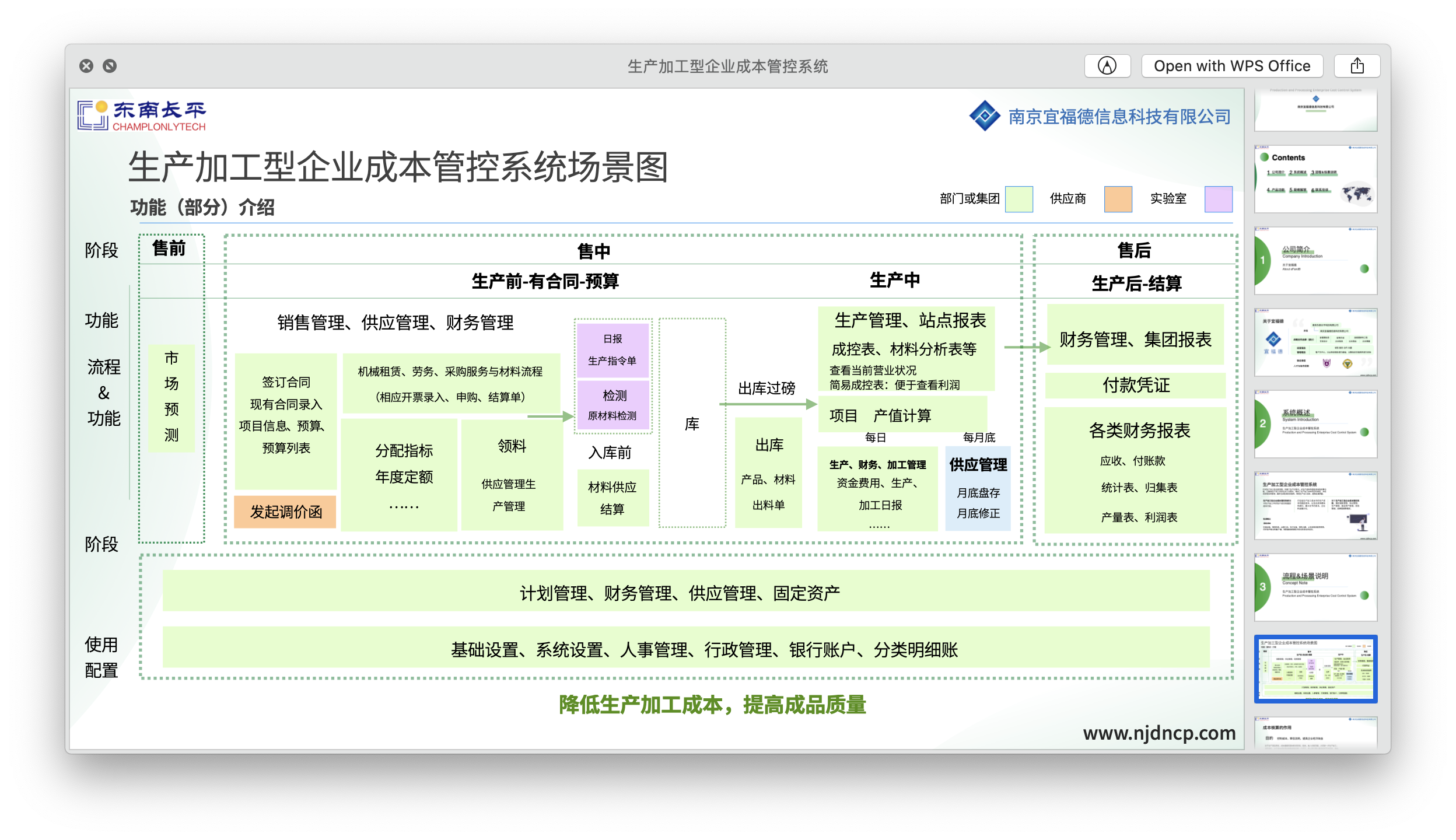Screen dimensions: 1456x840
Task: Select the 系统概述 slide thumbnail
Action: click(1316, 423)
